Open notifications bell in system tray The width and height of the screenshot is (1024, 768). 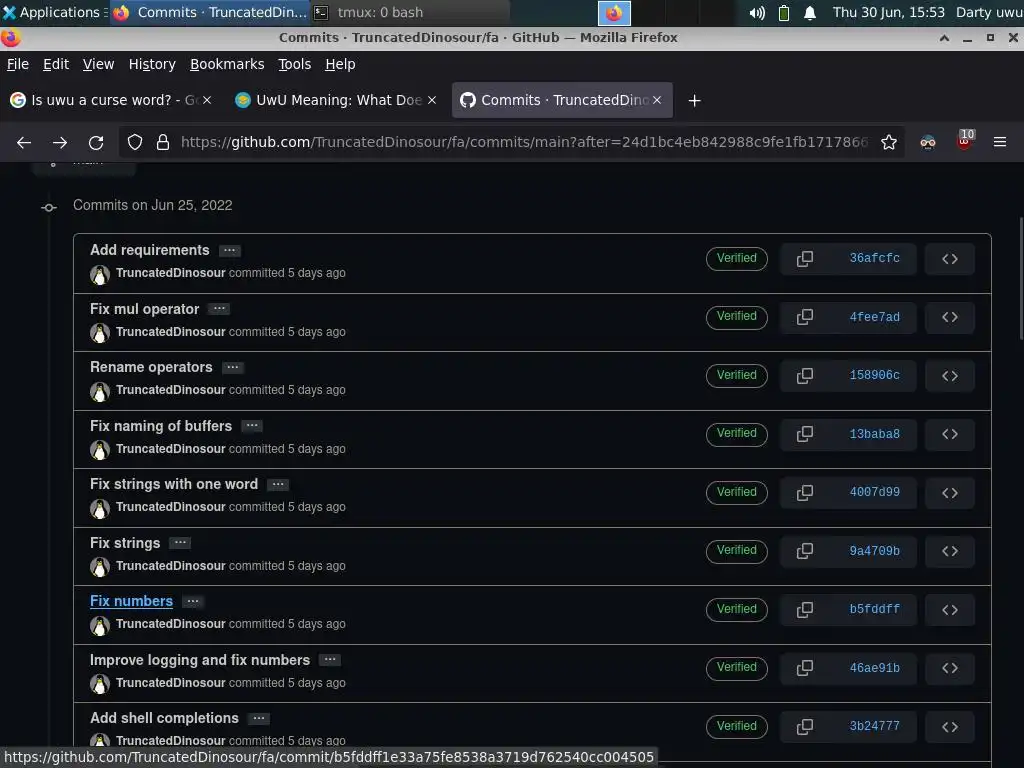(810, 13)
